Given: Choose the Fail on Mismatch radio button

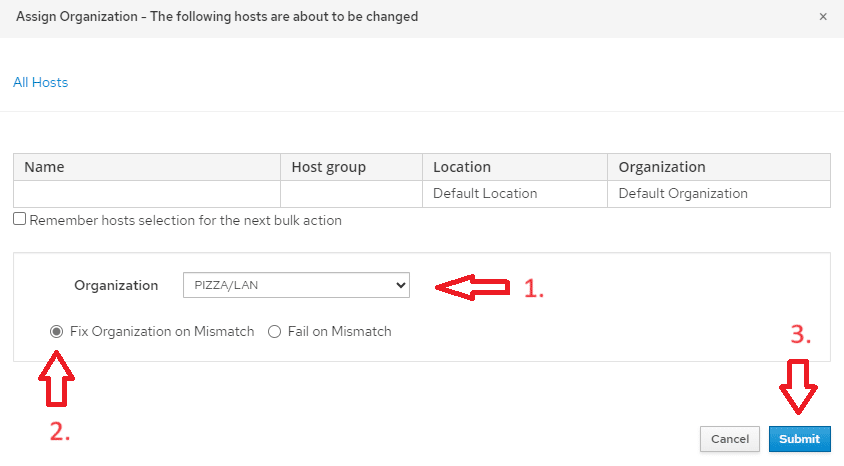Looking at the screenshot, I should pos(275,331).
